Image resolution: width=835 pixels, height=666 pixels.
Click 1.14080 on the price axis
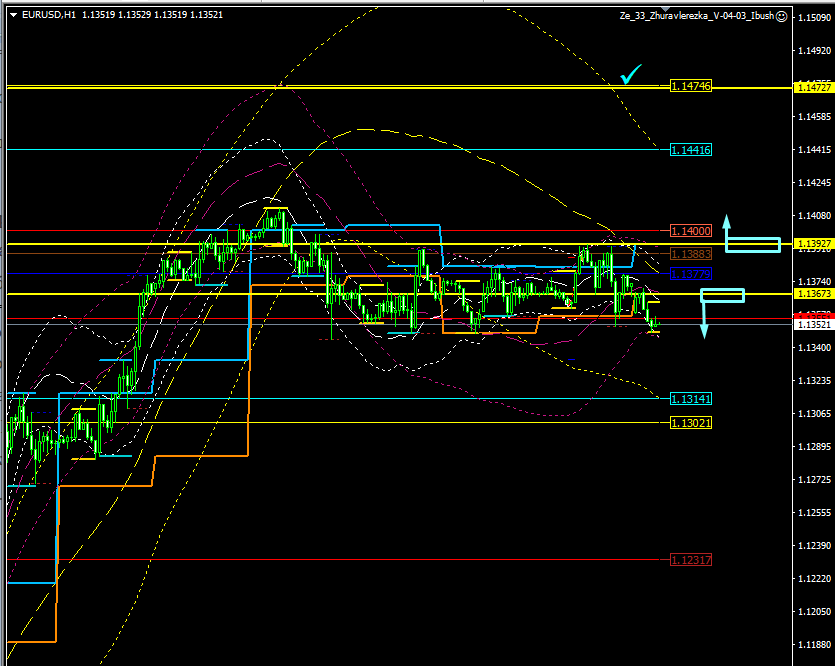(814, 216)
